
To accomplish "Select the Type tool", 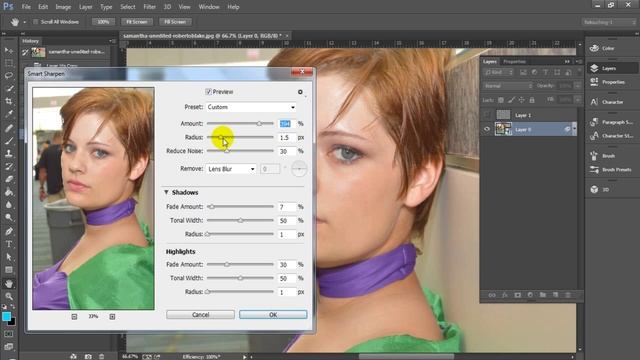I will (9, 244).
